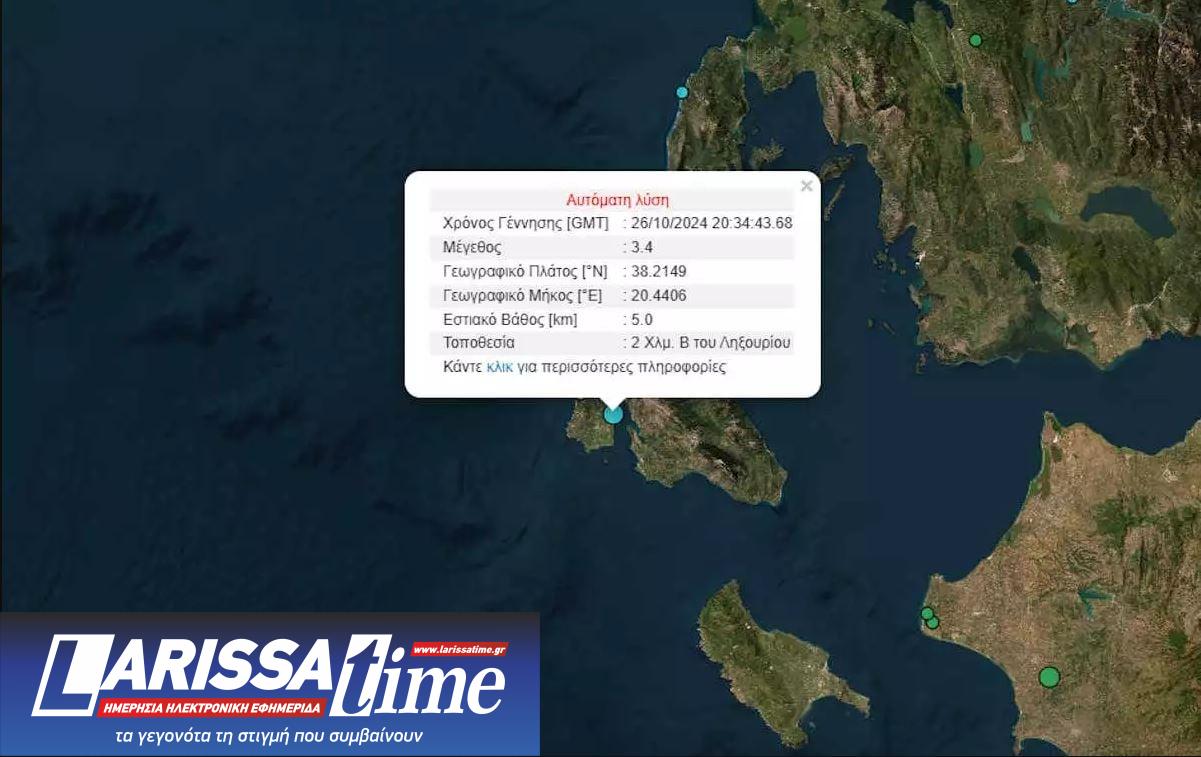The height and width of the screenshot is (757, 1201).
Task: Click the selected cyan marker below the popup
Action: (x=613, y=414)
